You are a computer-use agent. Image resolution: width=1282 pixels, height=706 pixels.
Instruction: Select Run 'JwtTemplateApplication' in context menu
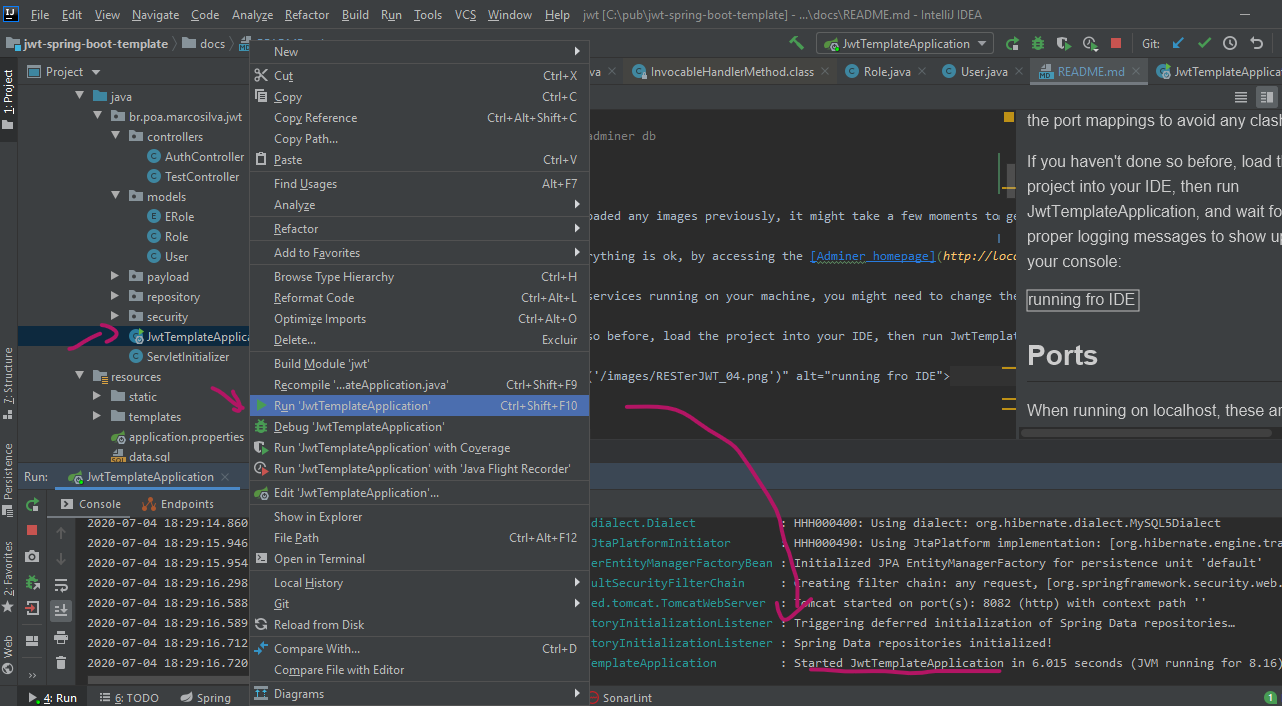(x=352, y=406)
